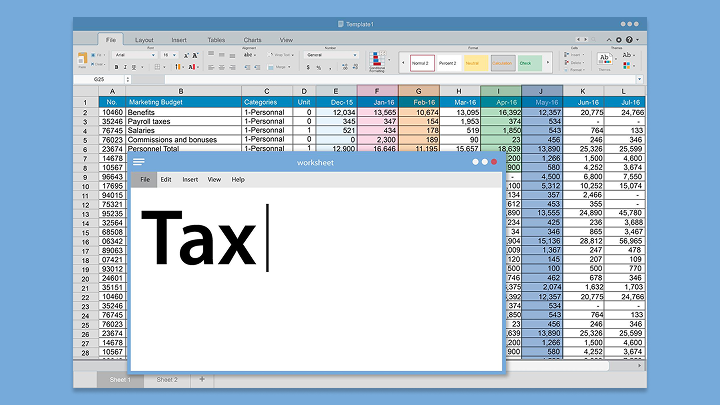Click the Themes Ab icon
Screen dimensions: 720x405
[604, 58]
